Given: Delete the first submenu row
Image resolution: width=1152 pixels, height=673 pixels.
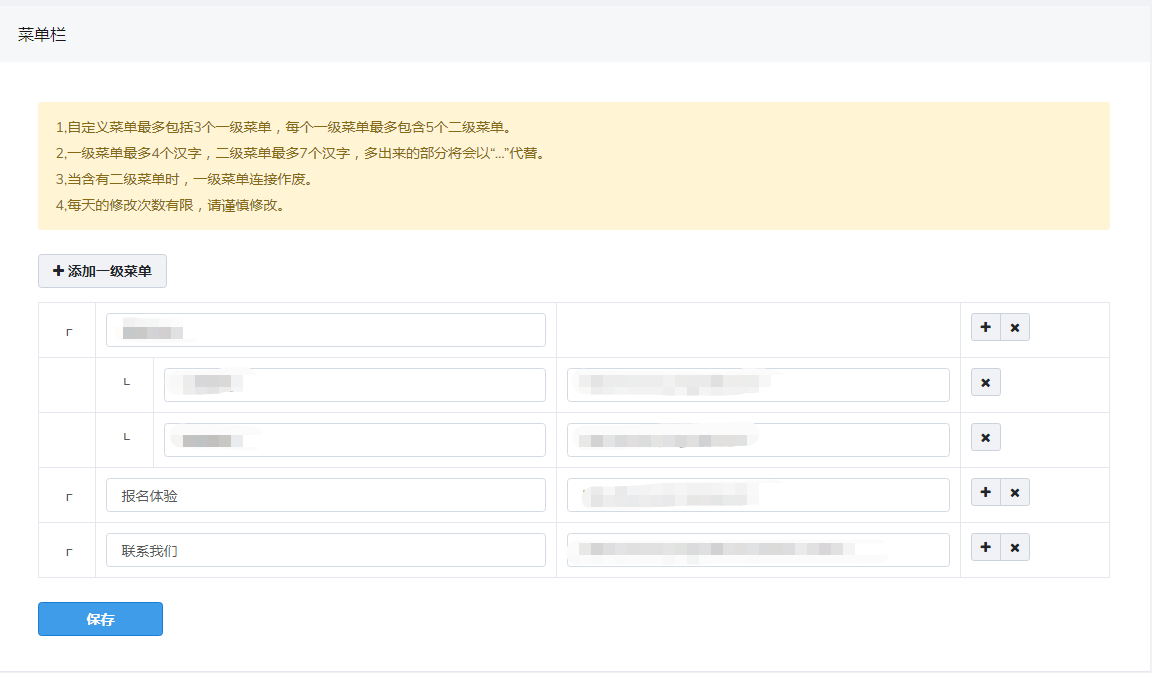Looking at the screenshot, I should tap(986, 382).
